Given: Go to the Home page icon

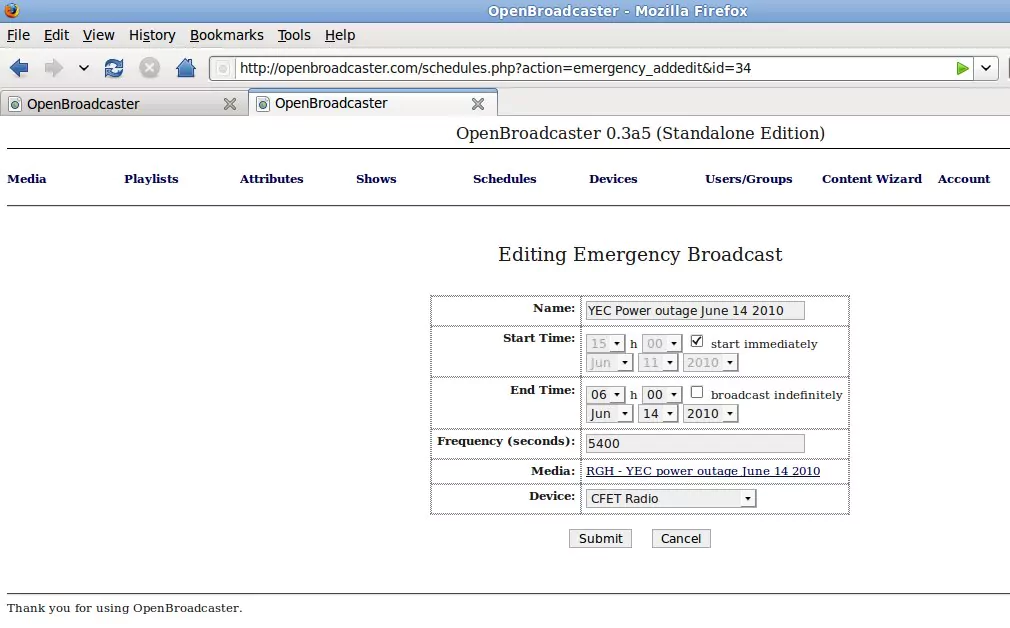Looking at the screenshot, I should click(x=186, y=68).
